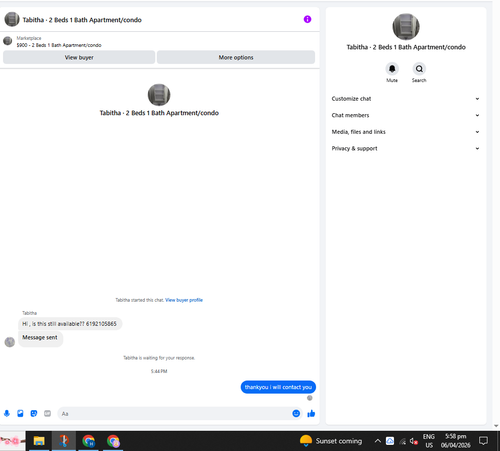
Task: Search in conversation magnifier icon
Action: click(x=419, y=69)
